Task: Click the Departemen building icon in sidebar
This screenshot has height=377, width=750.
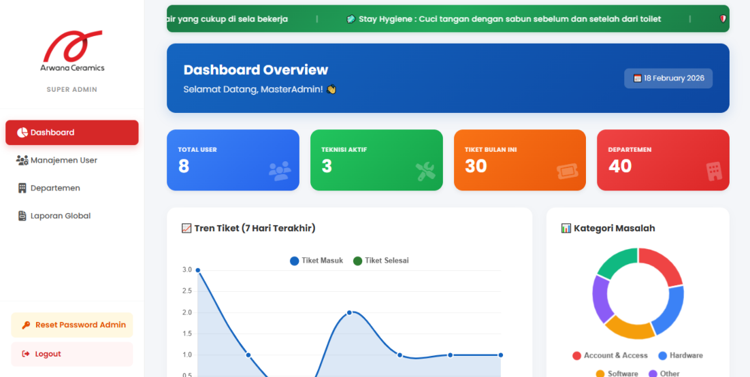Action: (x=22, y=188)
